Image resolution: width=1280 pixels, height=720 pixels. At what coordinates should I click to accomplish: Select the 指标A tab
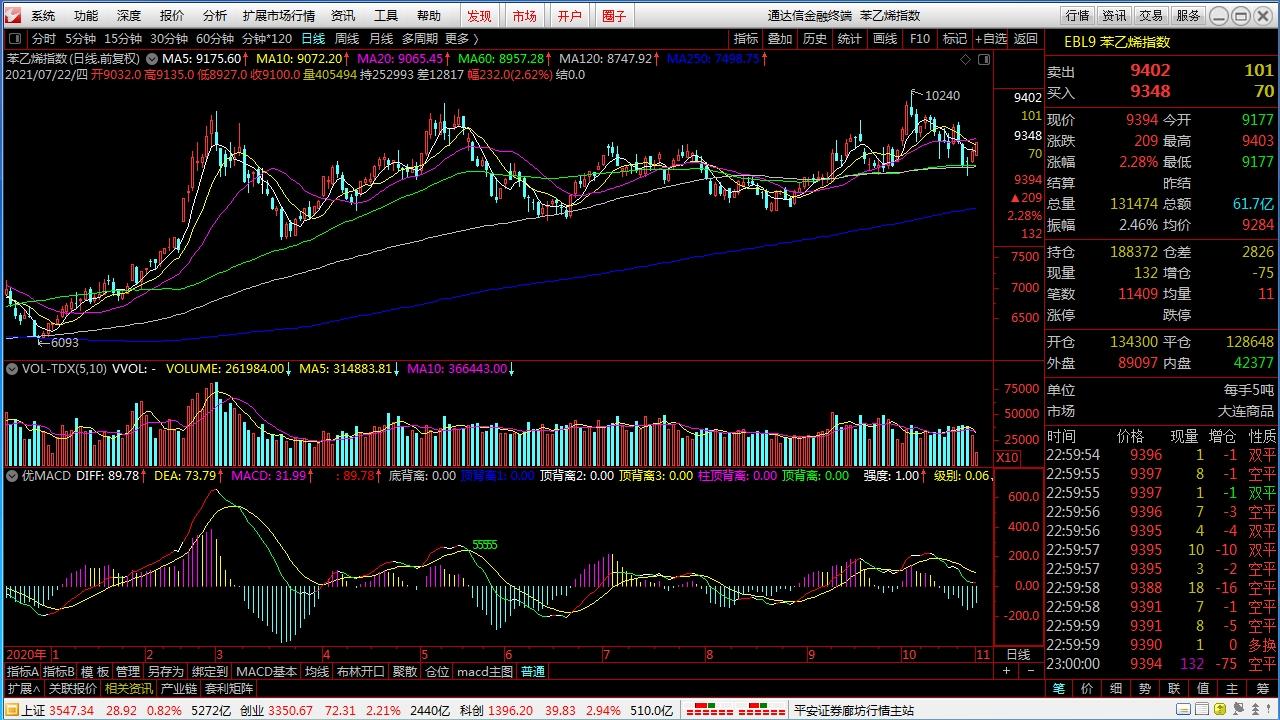click(x=22, y=672)
